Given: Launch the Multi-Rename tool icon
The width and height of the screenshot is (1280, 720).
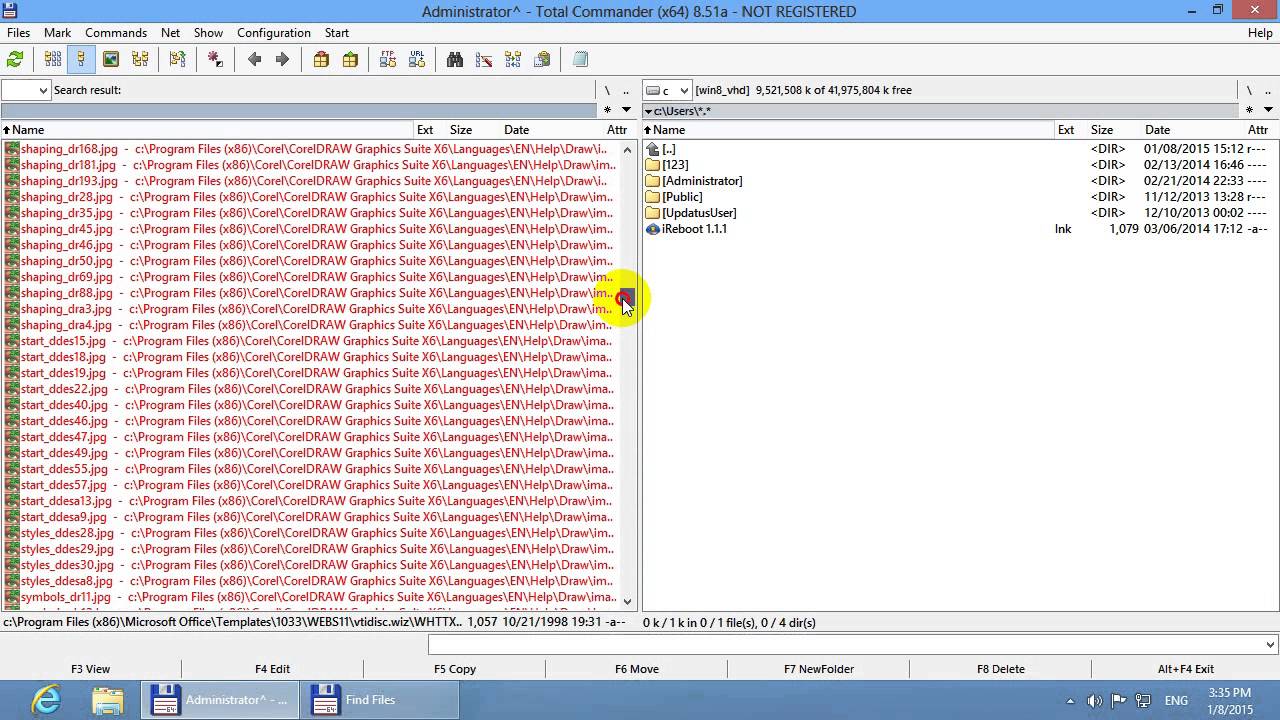Looking at the screenshot, I should 484,59.
